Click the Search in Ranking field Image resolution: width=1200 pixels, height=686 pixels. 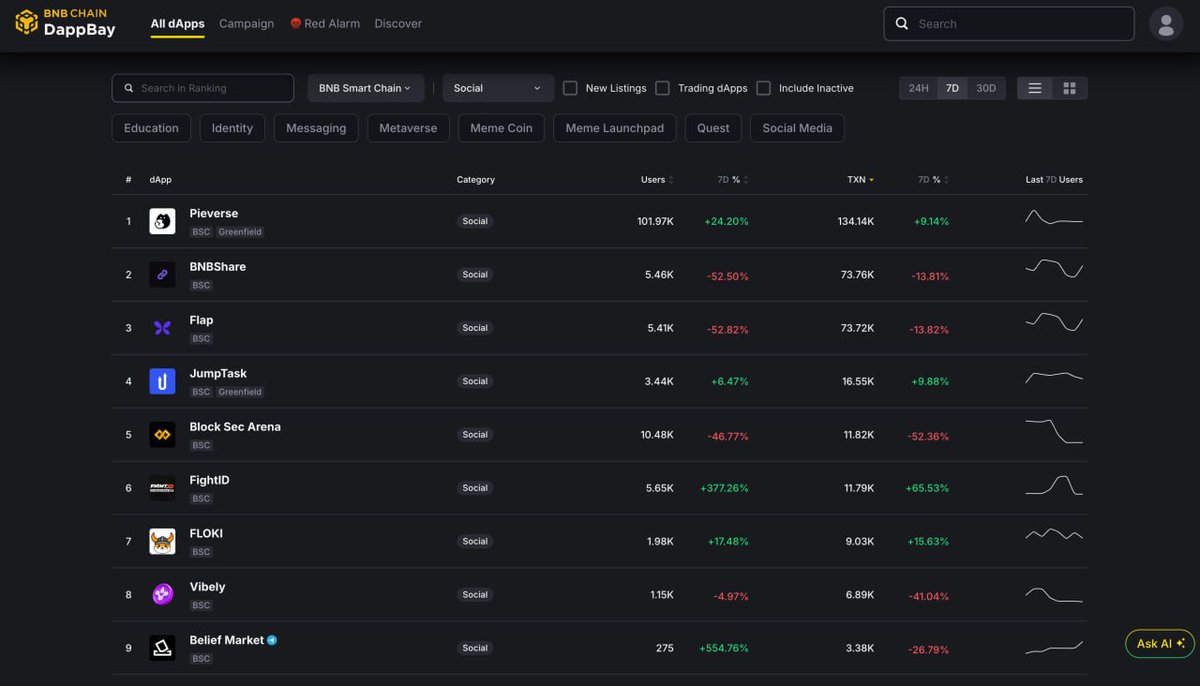point(203,88)
